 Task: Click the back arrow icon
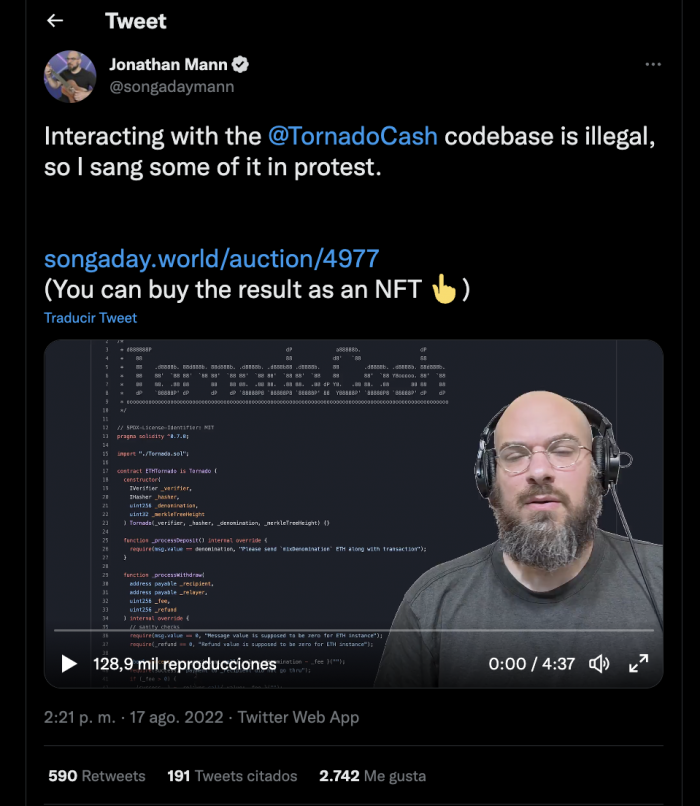click(55, 21)
